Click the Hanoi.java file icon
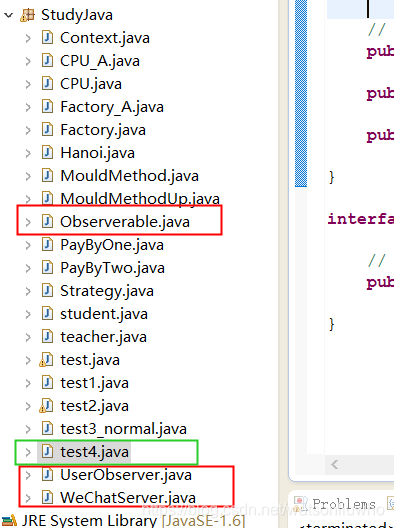 47,153
